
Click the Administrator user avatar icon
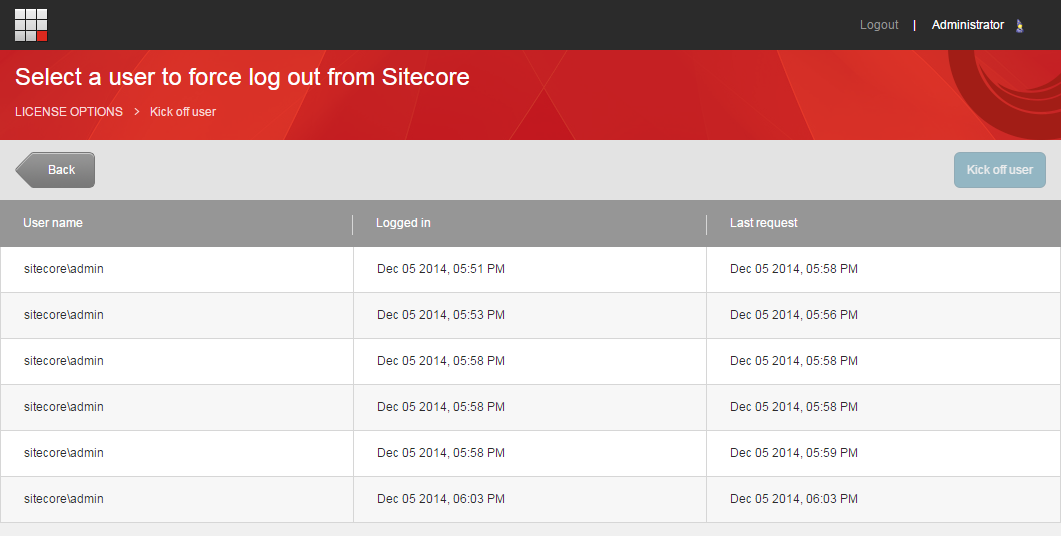tap(1020, 26)
